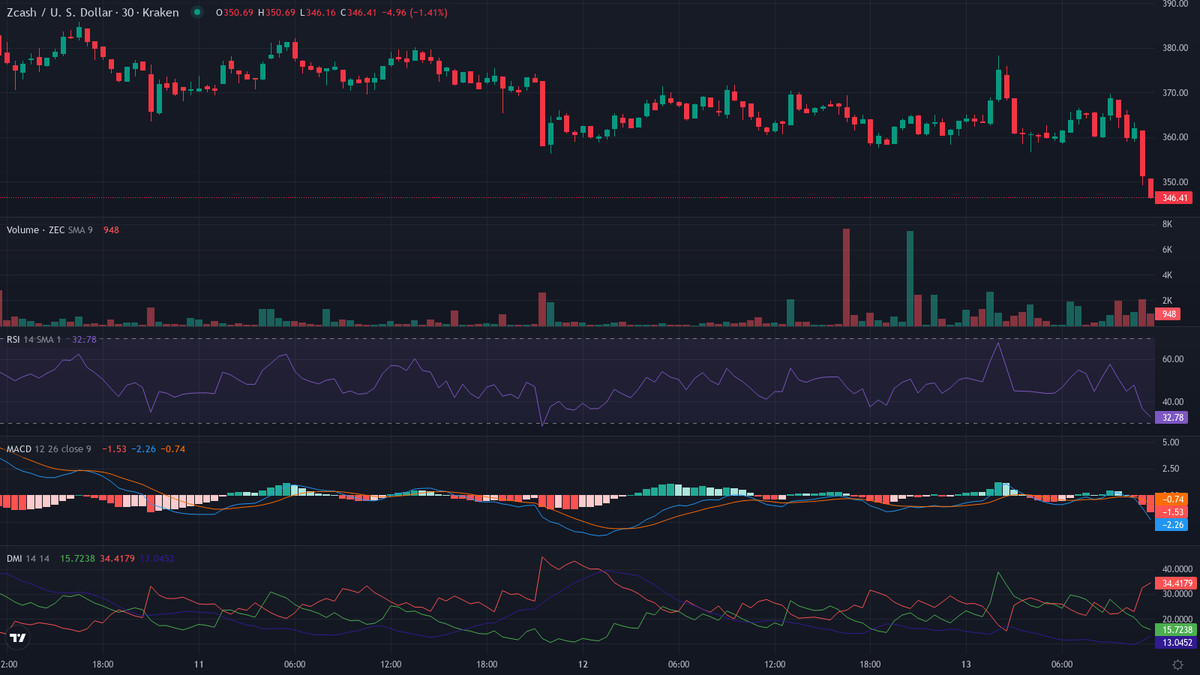Open the RSI 14 SMA indicator legend

click(x=34, y=339)
